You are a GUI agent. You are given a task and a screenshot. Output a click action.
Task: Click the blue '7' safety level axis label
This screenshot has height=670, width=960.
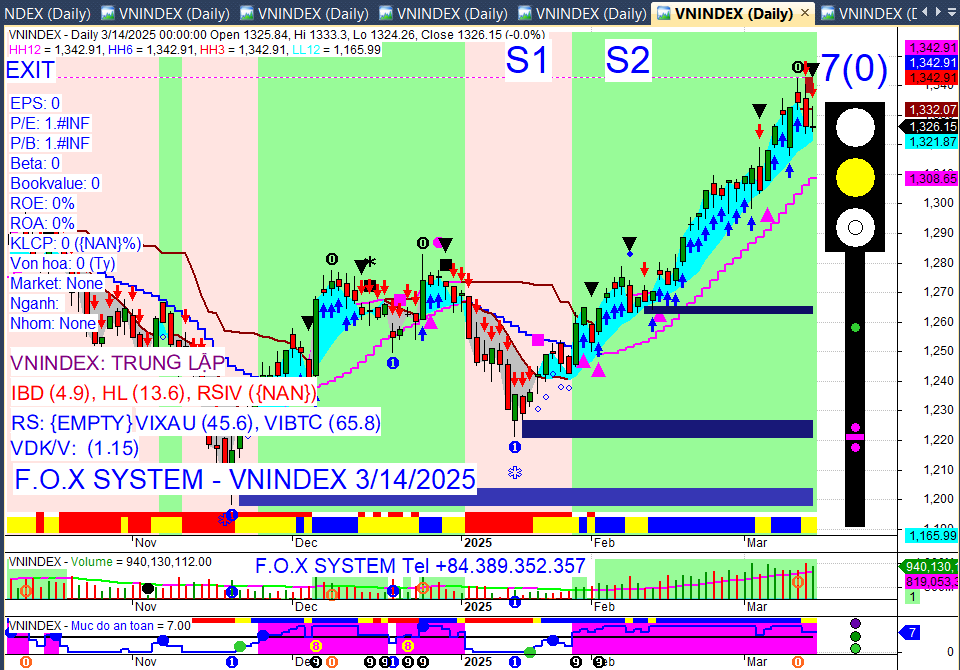(x=910, y=633)
